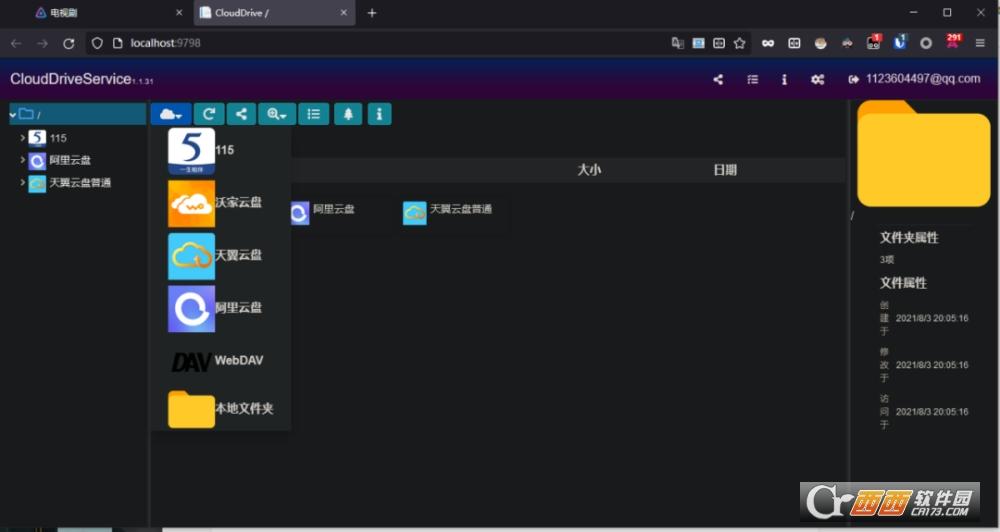This screenshot has height=532, width=1000.
Task: Select 115 from the add cloud menu
Action: coord(221,151)
